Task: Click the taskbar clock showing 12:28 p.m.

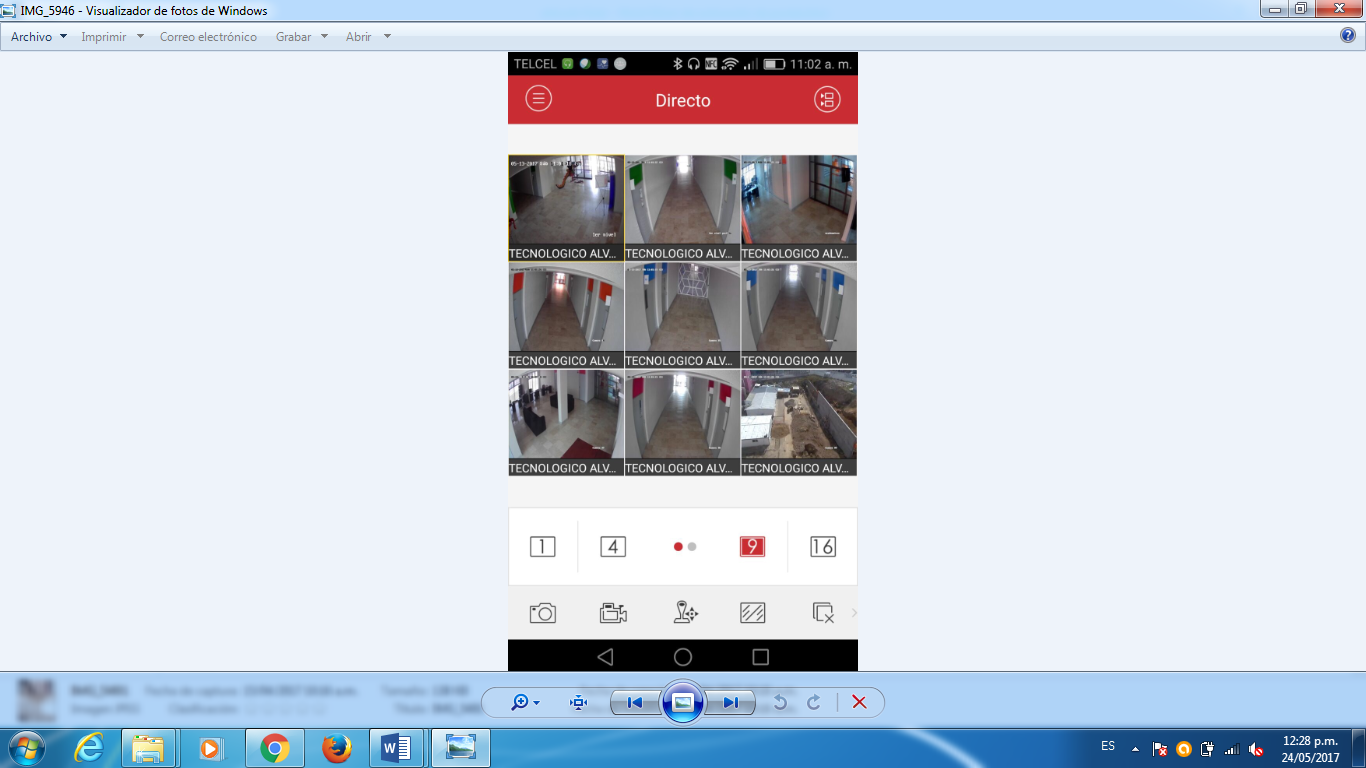Action: click(1310, 749)
